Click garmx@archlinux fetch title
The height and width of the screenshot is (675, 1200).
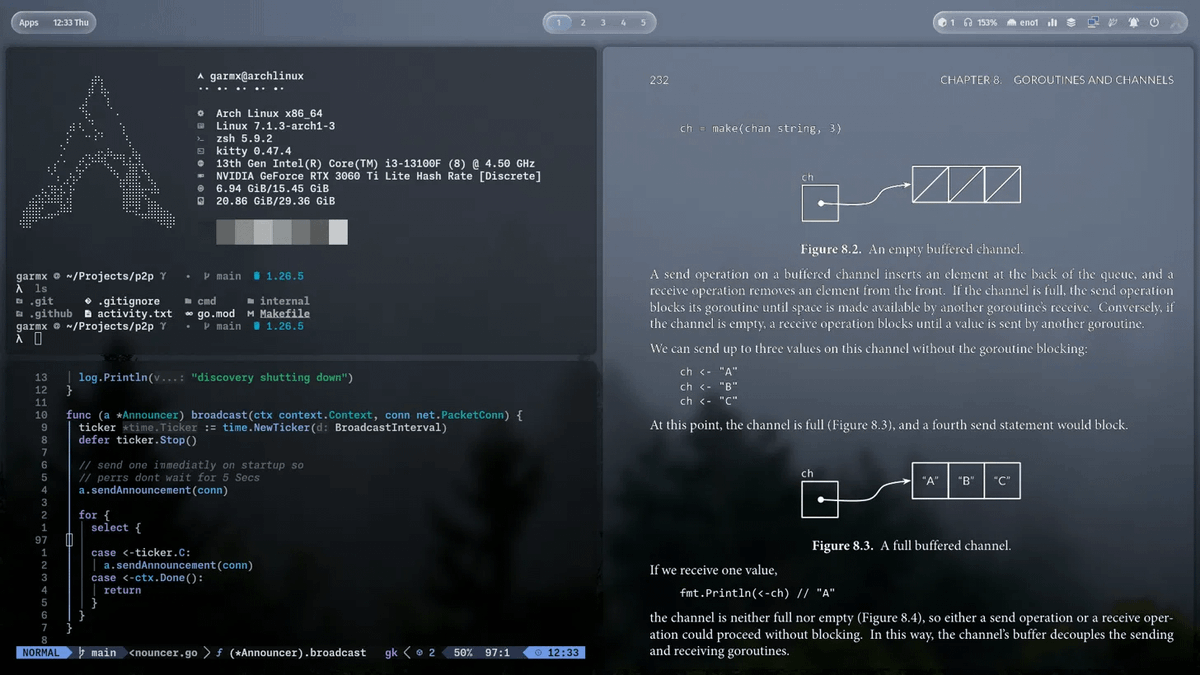257,76
